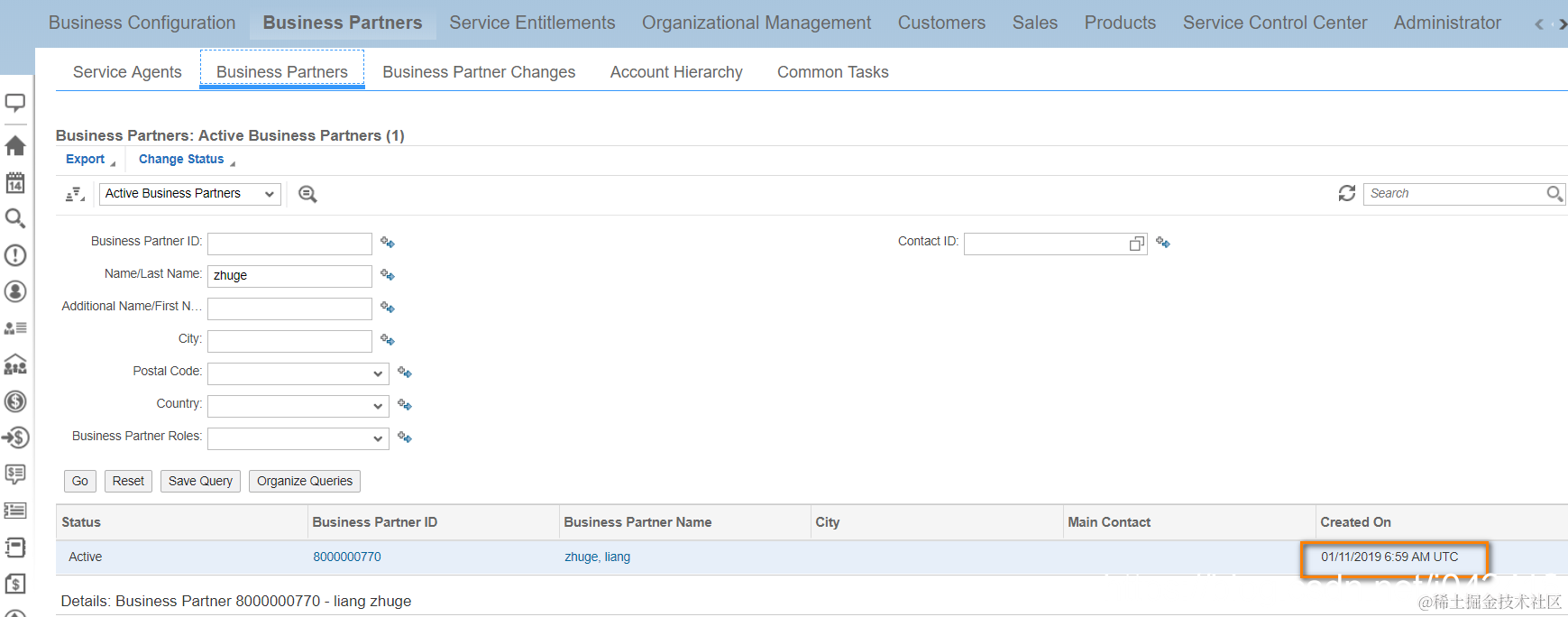
Task: Open Organizational Management in top menu
Action: click(x=756, y=23)
